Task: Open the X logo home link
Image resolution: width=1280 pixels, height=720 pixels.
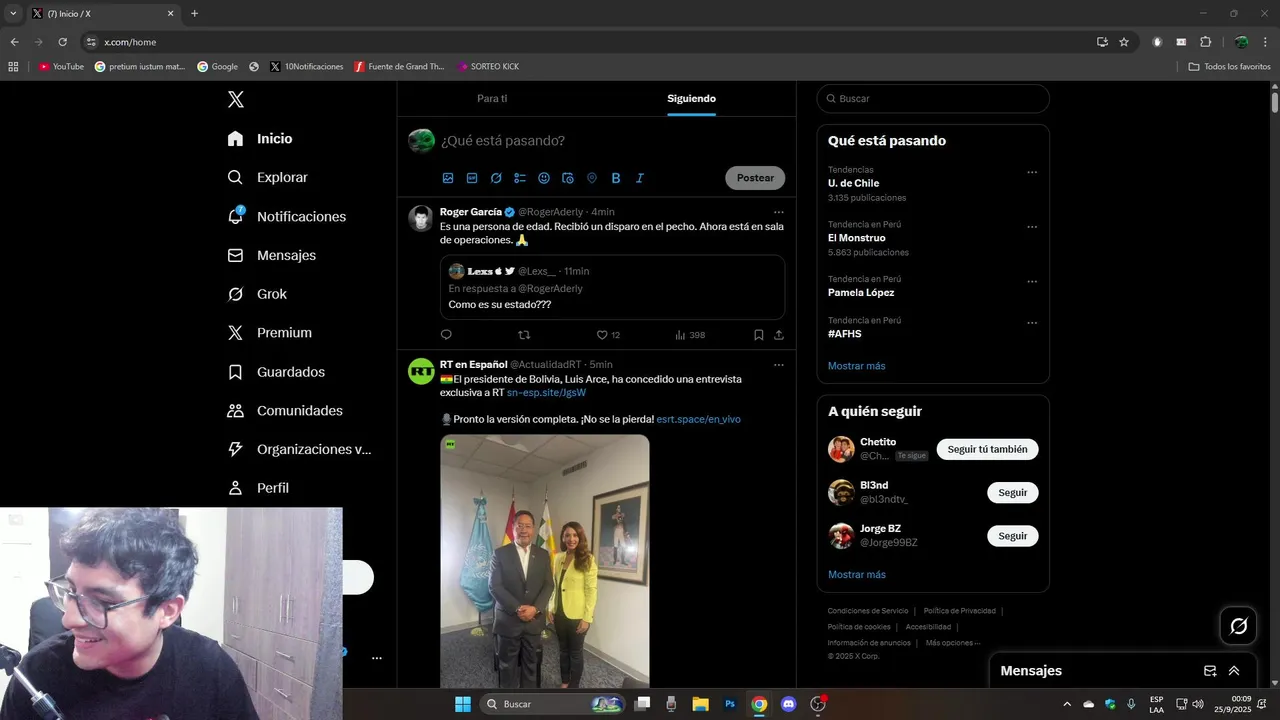Action: click(x=235, y=99)
